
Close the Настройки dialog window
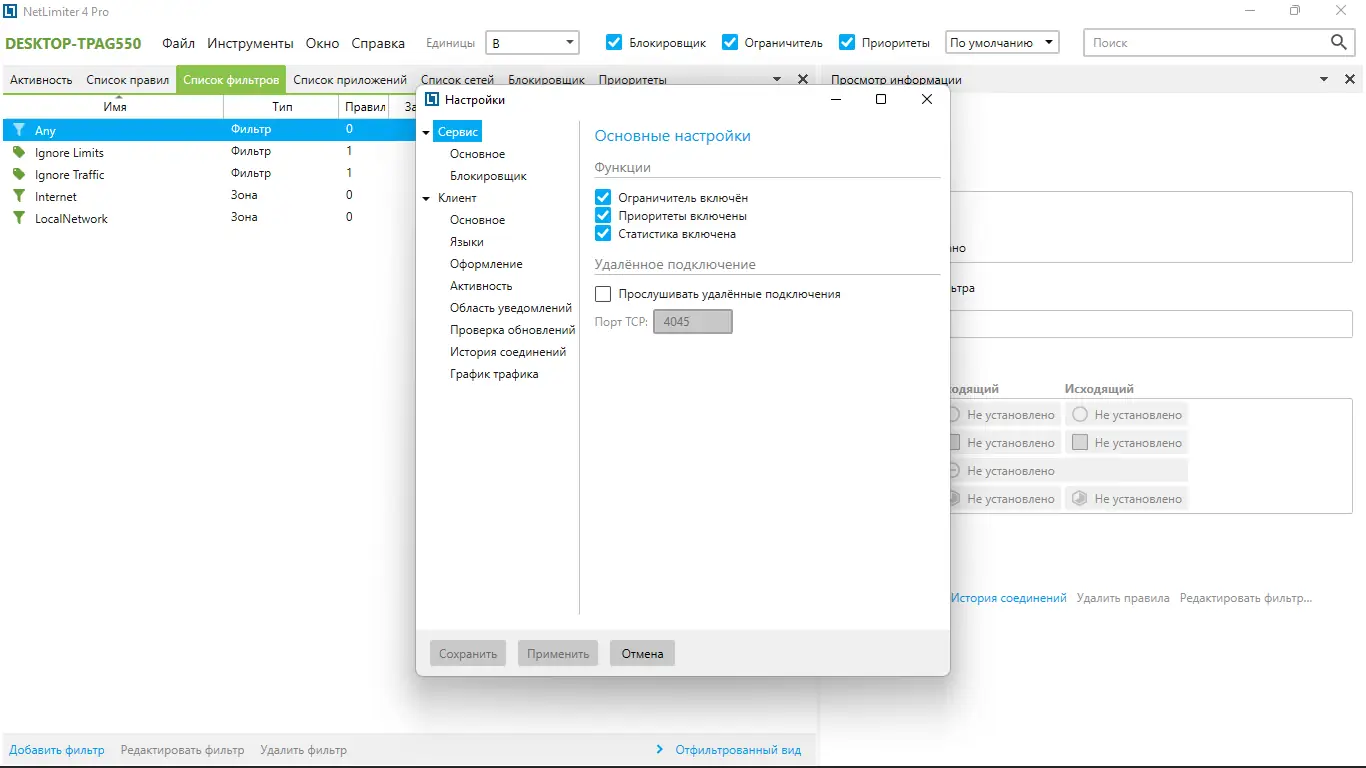pyautogui.click(x=927, y=99)
